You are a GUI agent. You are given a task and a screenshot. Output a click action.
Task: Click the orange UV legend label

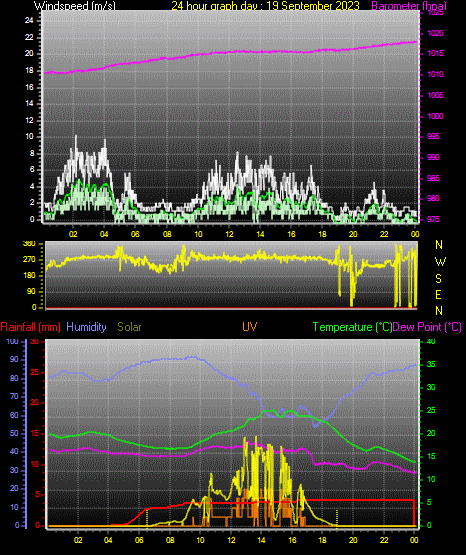[250, 326]
